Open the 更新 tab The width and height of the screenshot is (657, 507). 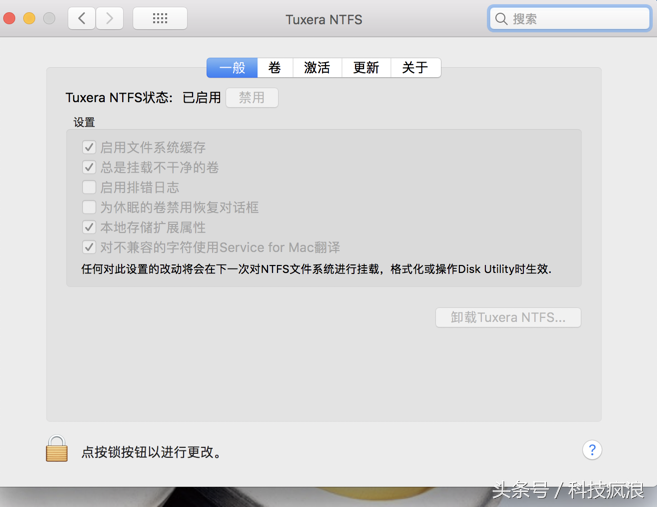(x=366, y=68)
